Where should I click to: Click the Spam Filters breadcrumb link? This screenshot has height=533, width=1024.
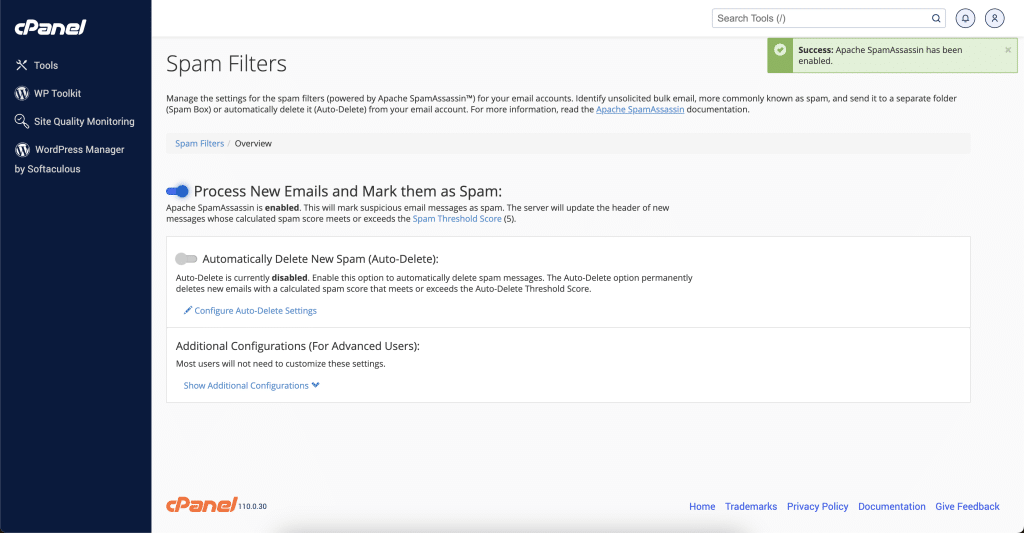coord(199,144)
